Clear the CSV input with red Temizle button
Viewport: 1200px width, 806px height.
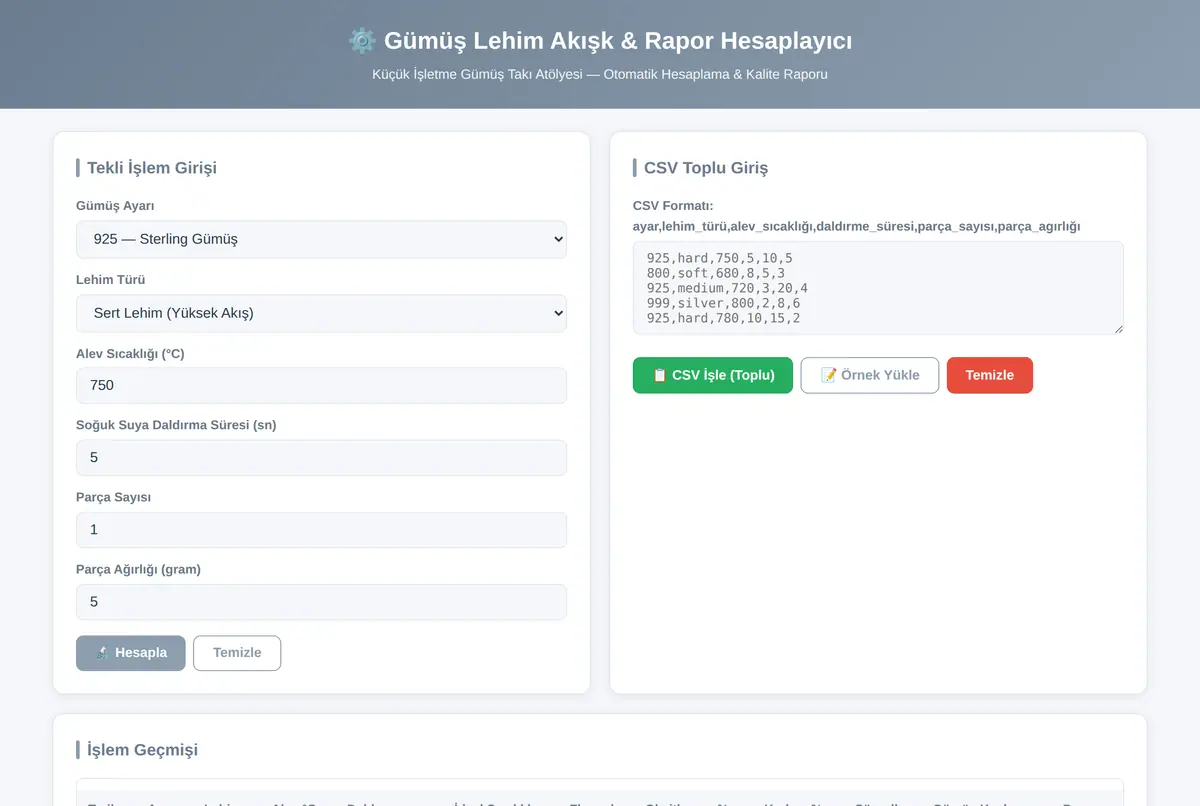point(990,375)
